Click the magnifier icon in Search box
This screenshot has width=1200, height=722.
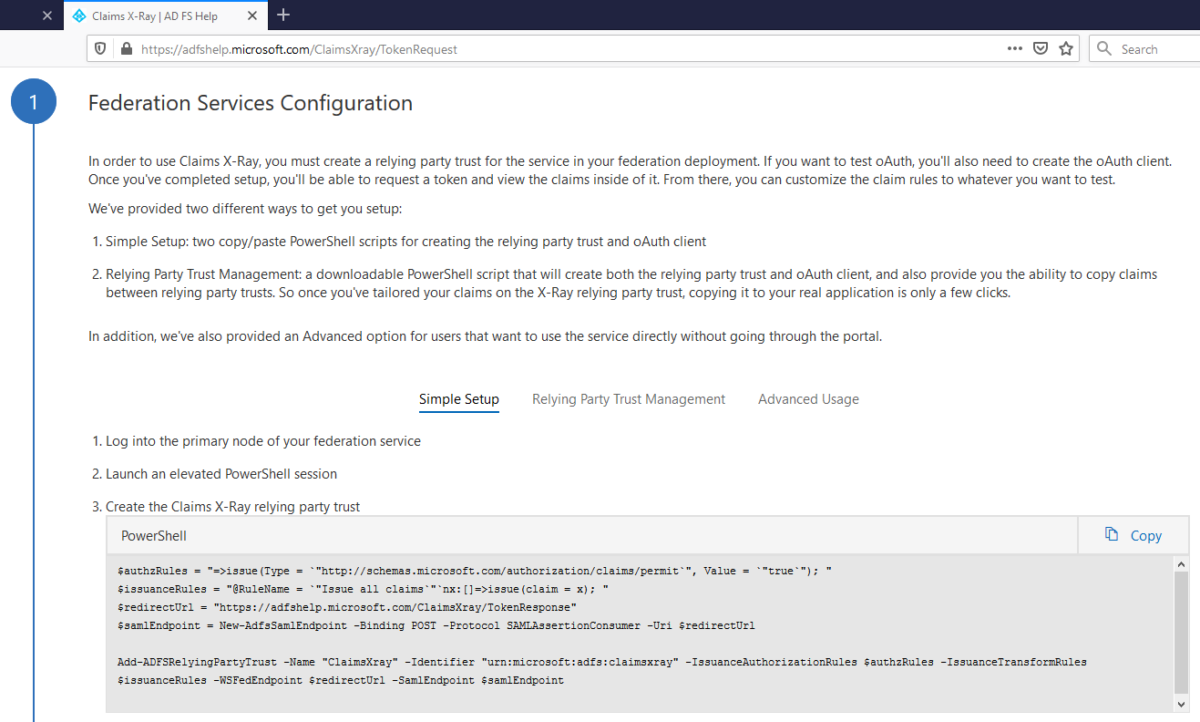tap(1104, 49)
